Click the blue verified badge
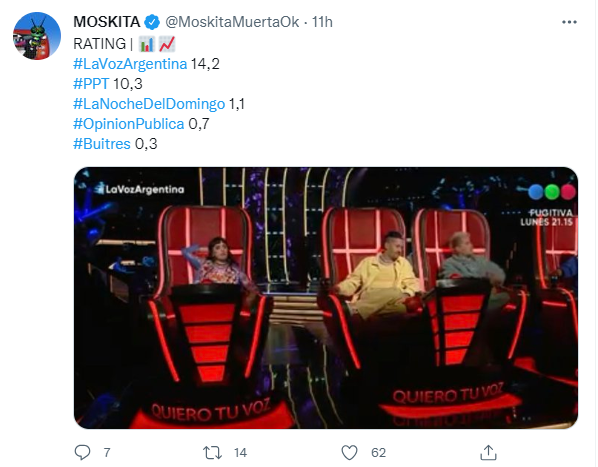This screenshot has width=598, height=467. pos(152,22)
